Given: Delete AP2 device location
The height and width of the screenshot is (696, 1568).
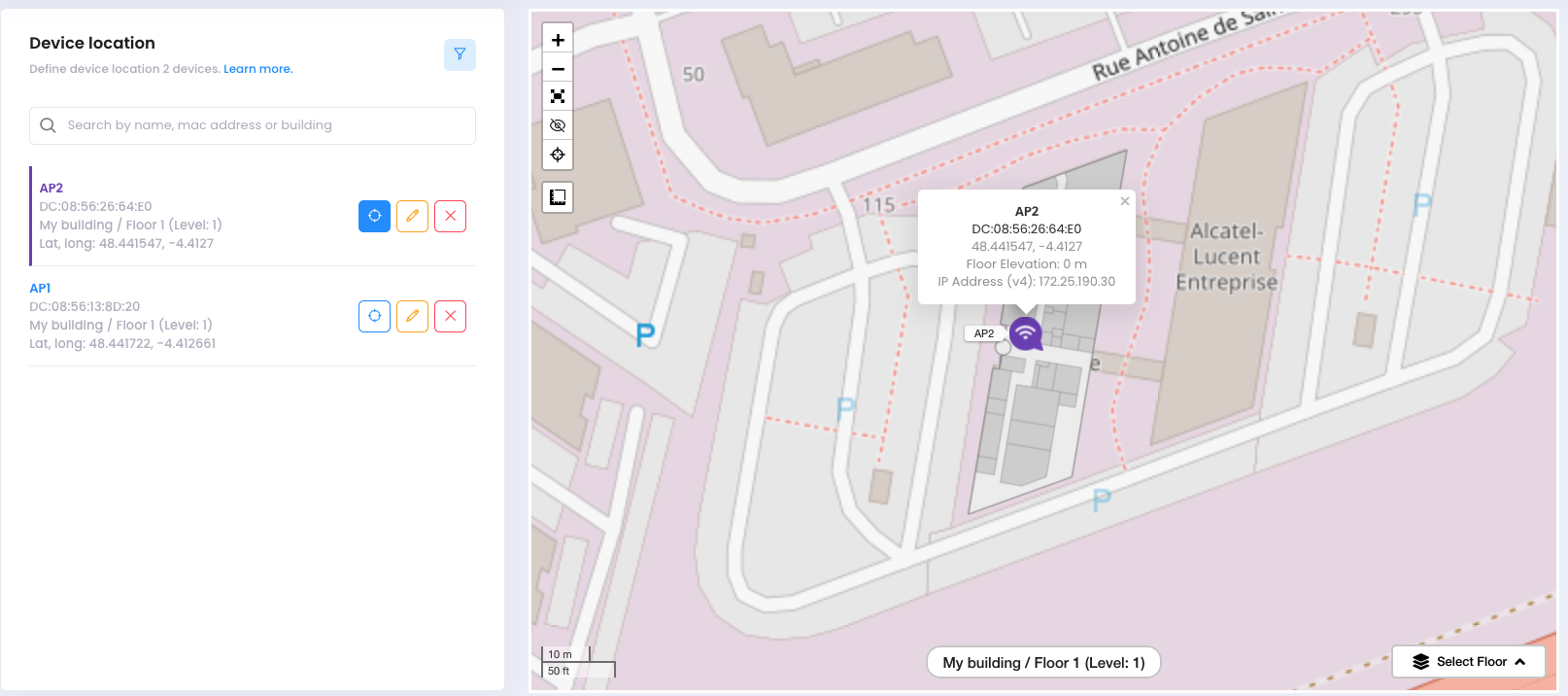Looking at the screenshot, I should click(450, 216).
